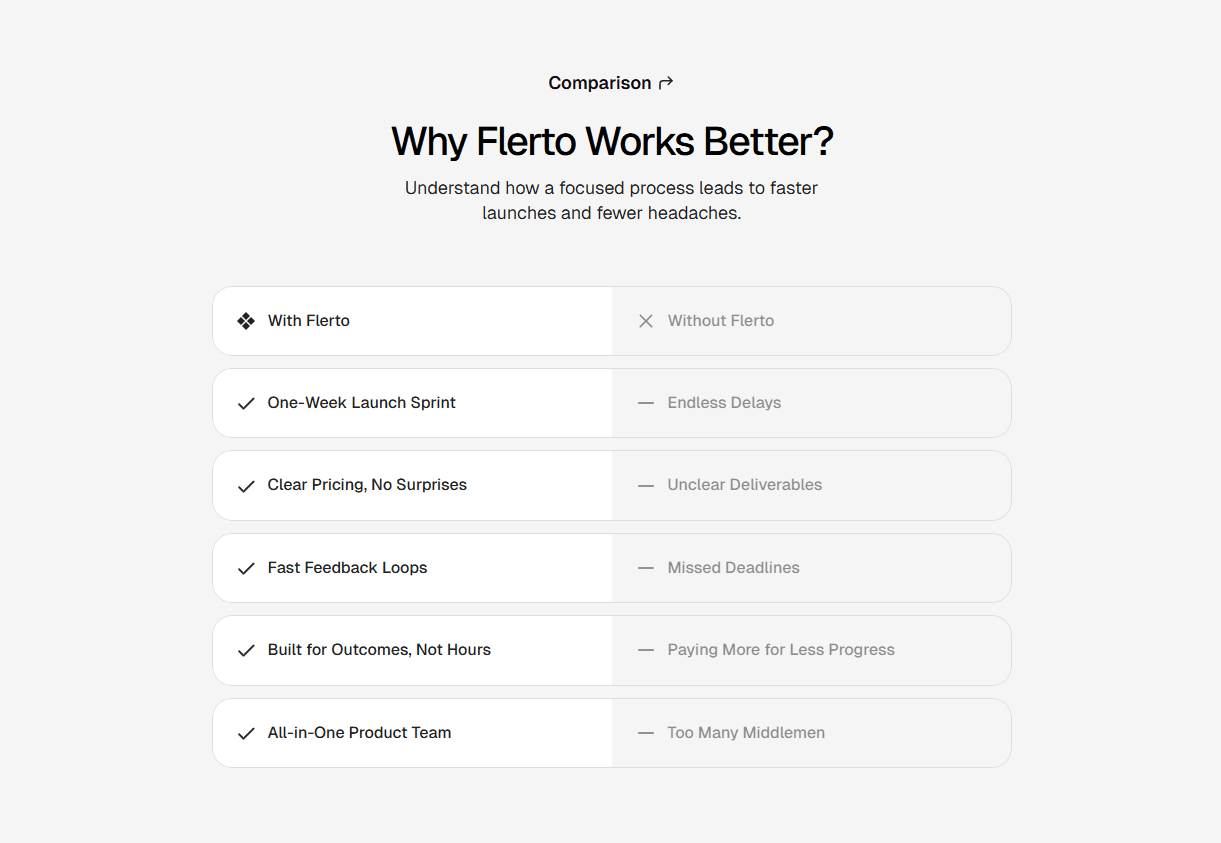Click the X icon beside Without Flerto
The height and width of the screenshot is (843, 1221).
click(x=645, y=321)
